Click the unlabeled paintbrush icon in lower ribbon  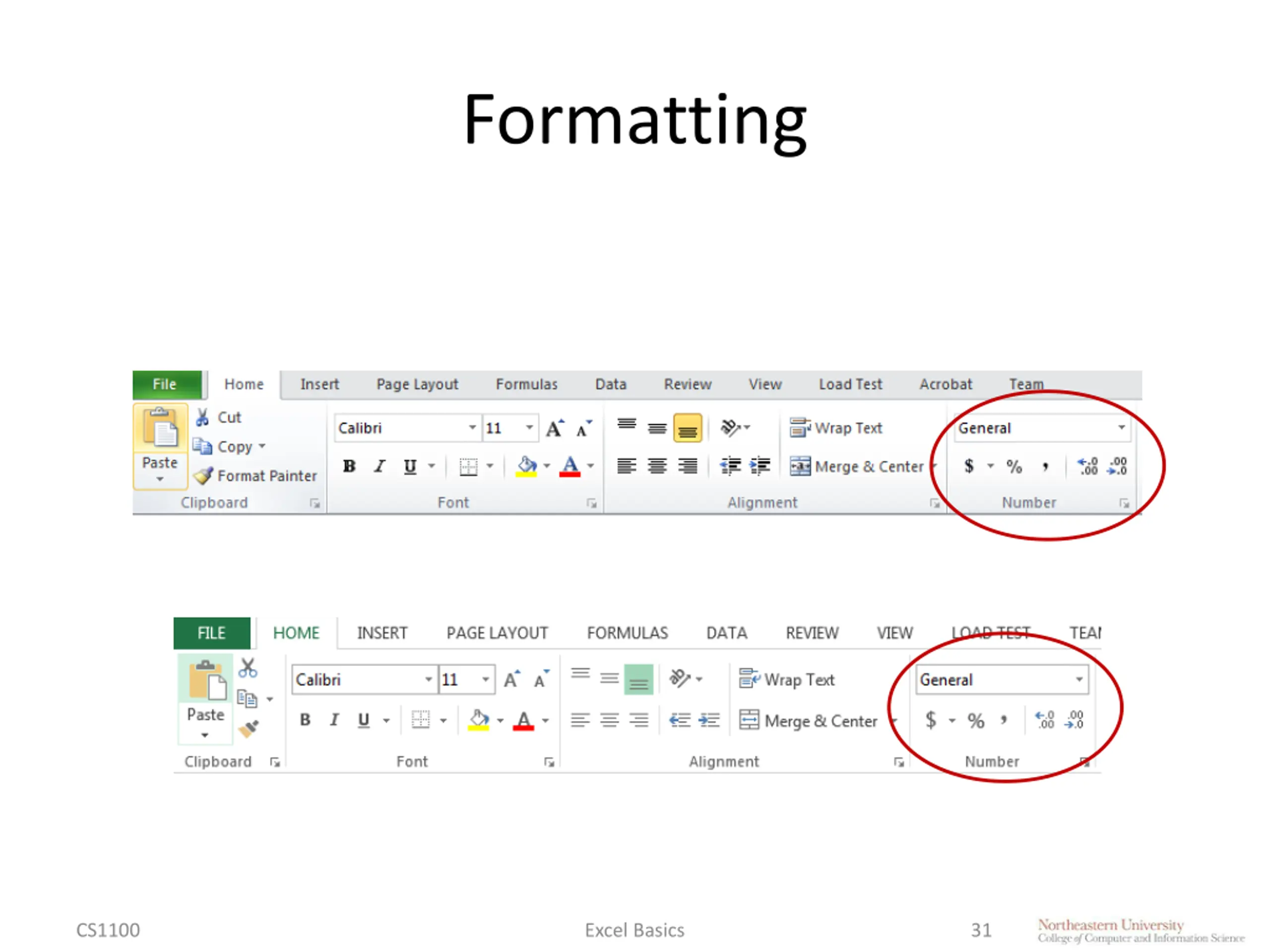click(x=249, y=729)
